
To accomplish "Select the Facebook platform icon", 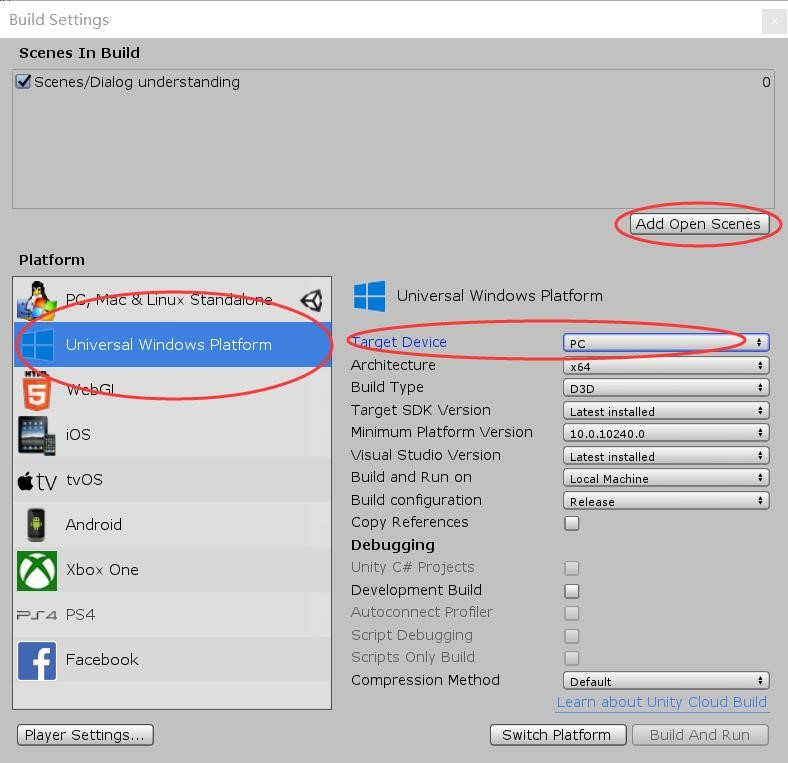I will tap(37, 660).
